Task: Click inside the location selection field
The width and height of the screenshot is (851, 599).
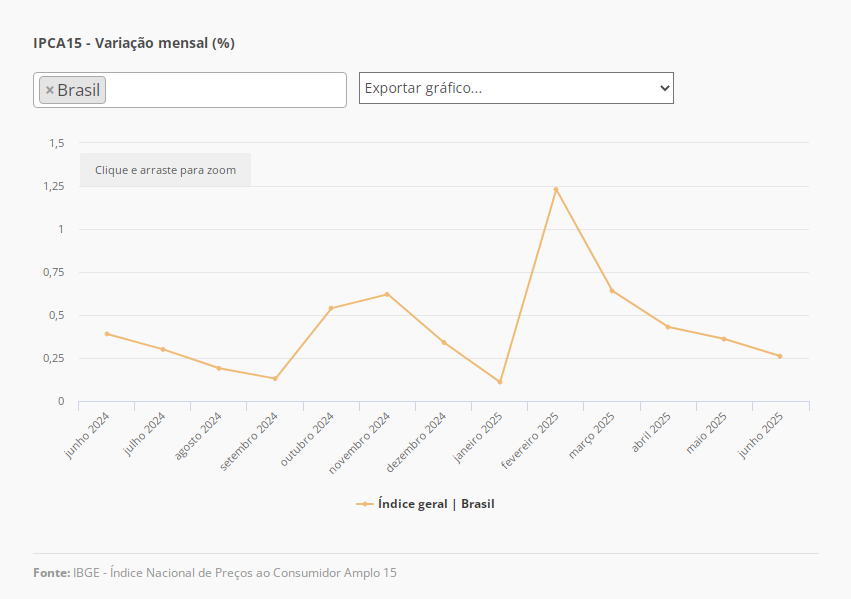Action: tap(225, 90)
